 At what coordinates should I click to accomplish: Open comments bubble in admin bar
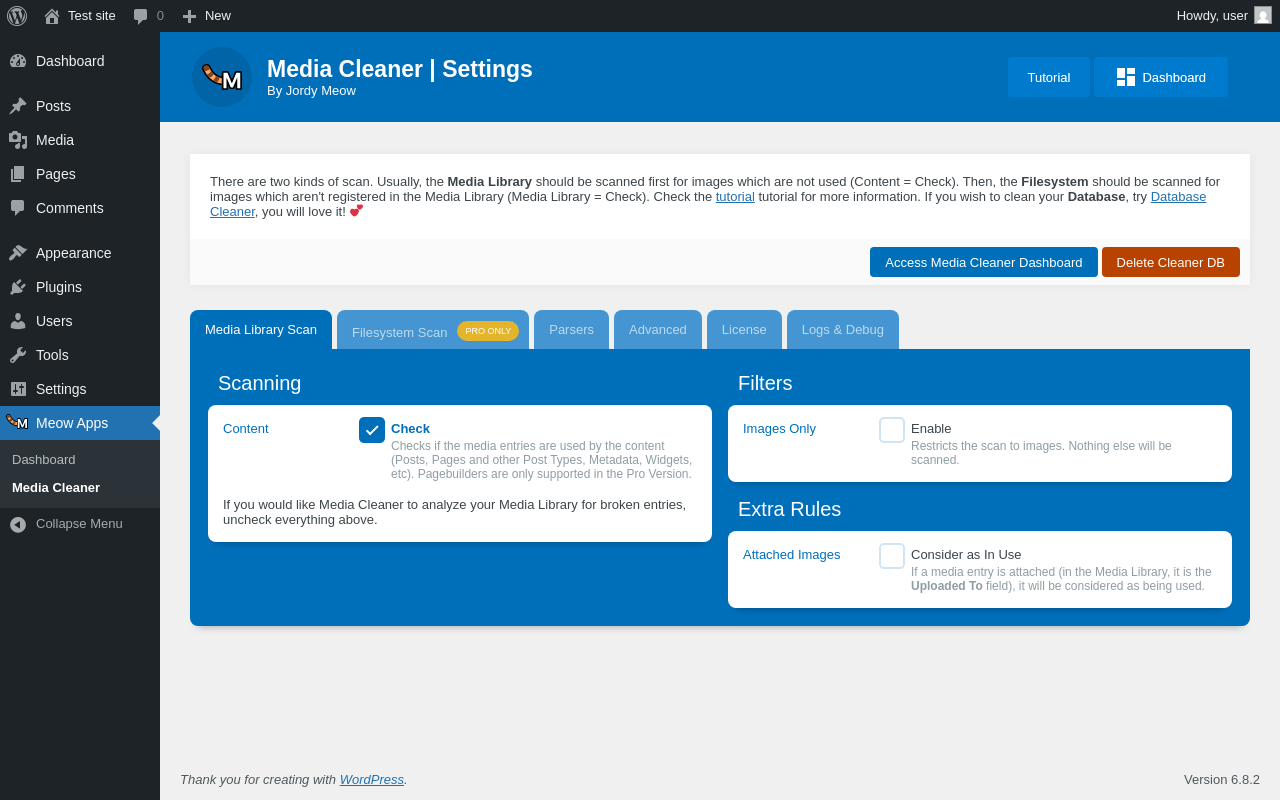(140, 16)
